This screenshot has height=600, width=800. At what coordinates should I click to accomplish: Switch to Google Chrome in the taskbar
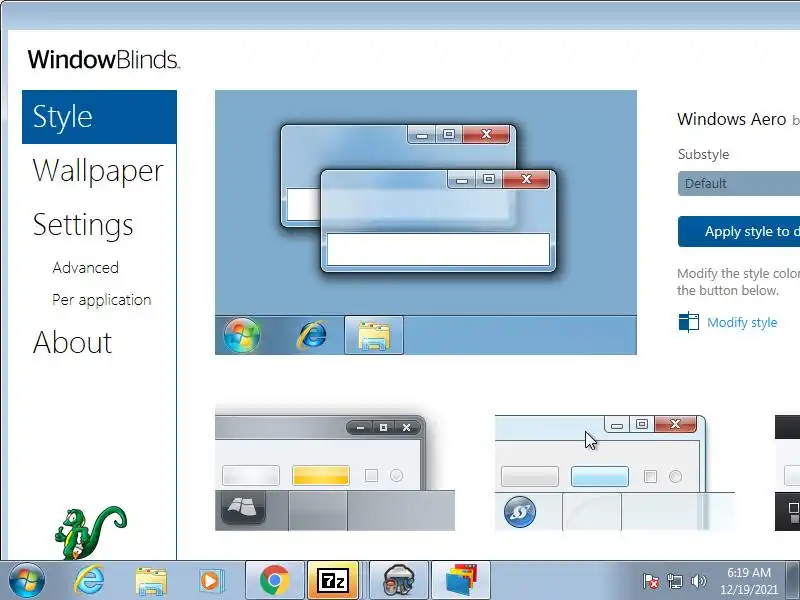pos(274,581)
